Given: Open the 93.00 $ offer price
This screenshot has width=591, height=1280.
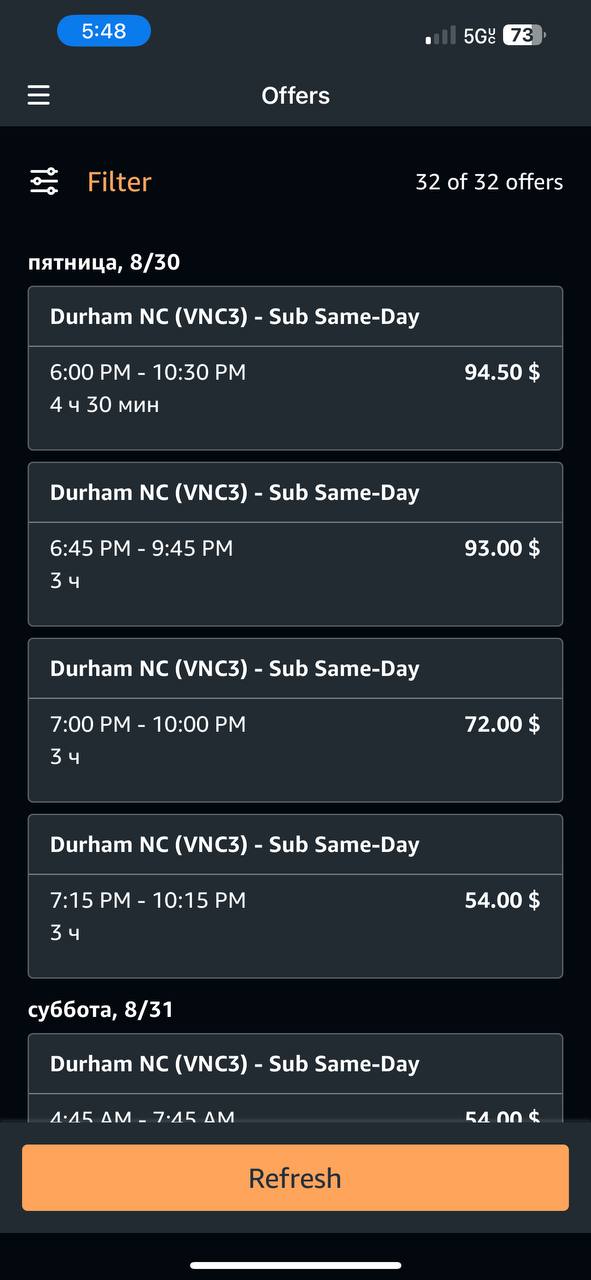Looking at the screenshot, I should click(x=502, y=548).
